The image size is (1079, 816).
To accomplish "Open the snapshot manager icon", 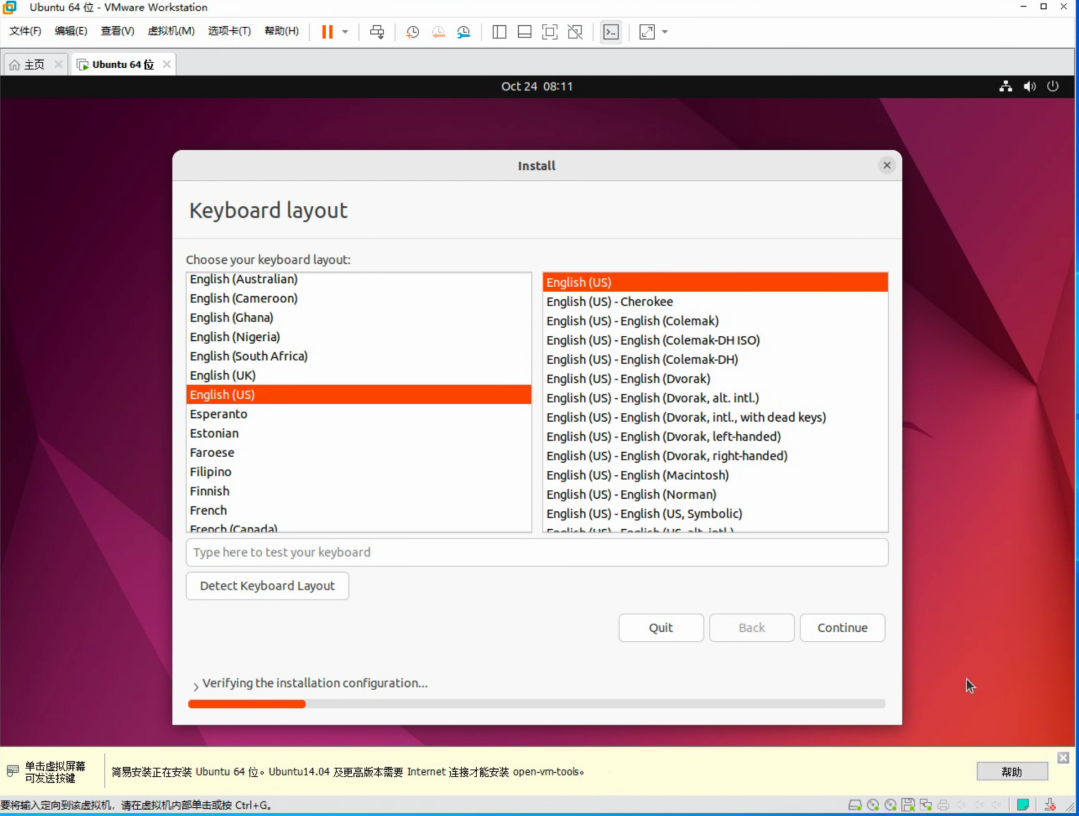I will [464, 32].
